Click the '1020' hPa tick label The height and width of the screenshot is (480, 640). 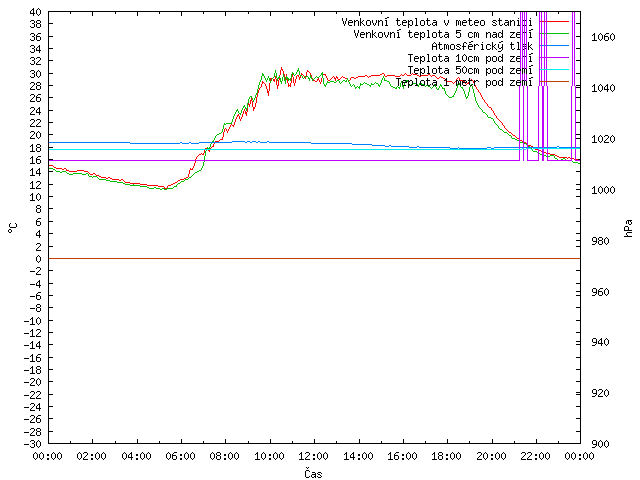click(x=603, y=140)
